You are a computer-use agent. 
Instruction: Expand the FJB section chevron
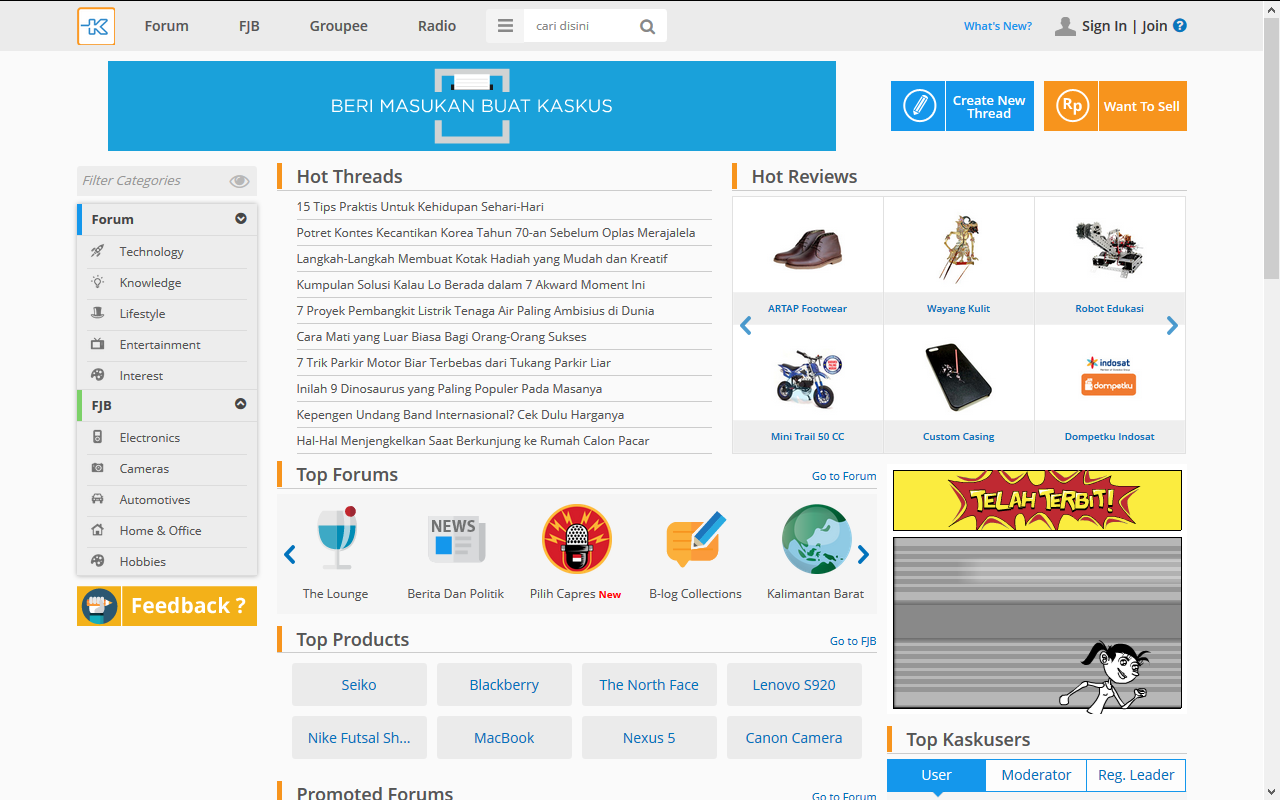(x=241, y=404)
